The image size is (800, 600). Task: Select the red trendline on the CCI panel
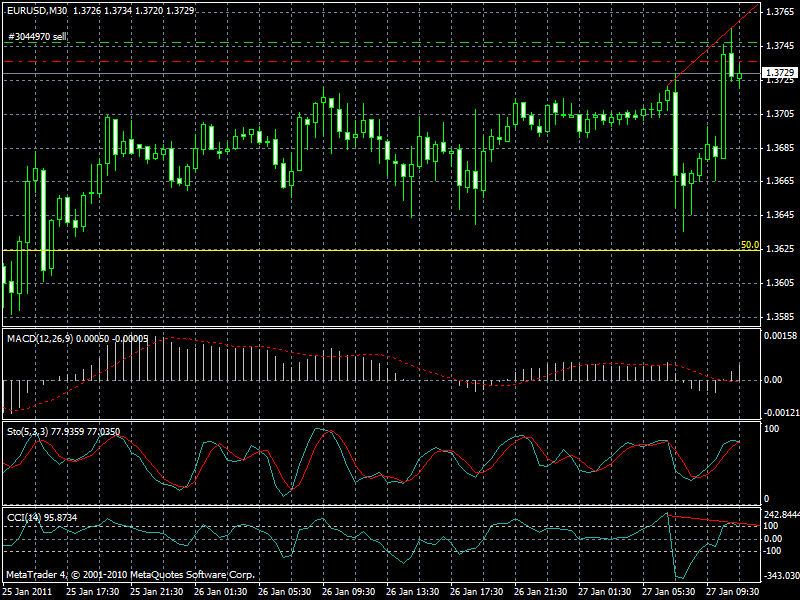click(713, 520)
